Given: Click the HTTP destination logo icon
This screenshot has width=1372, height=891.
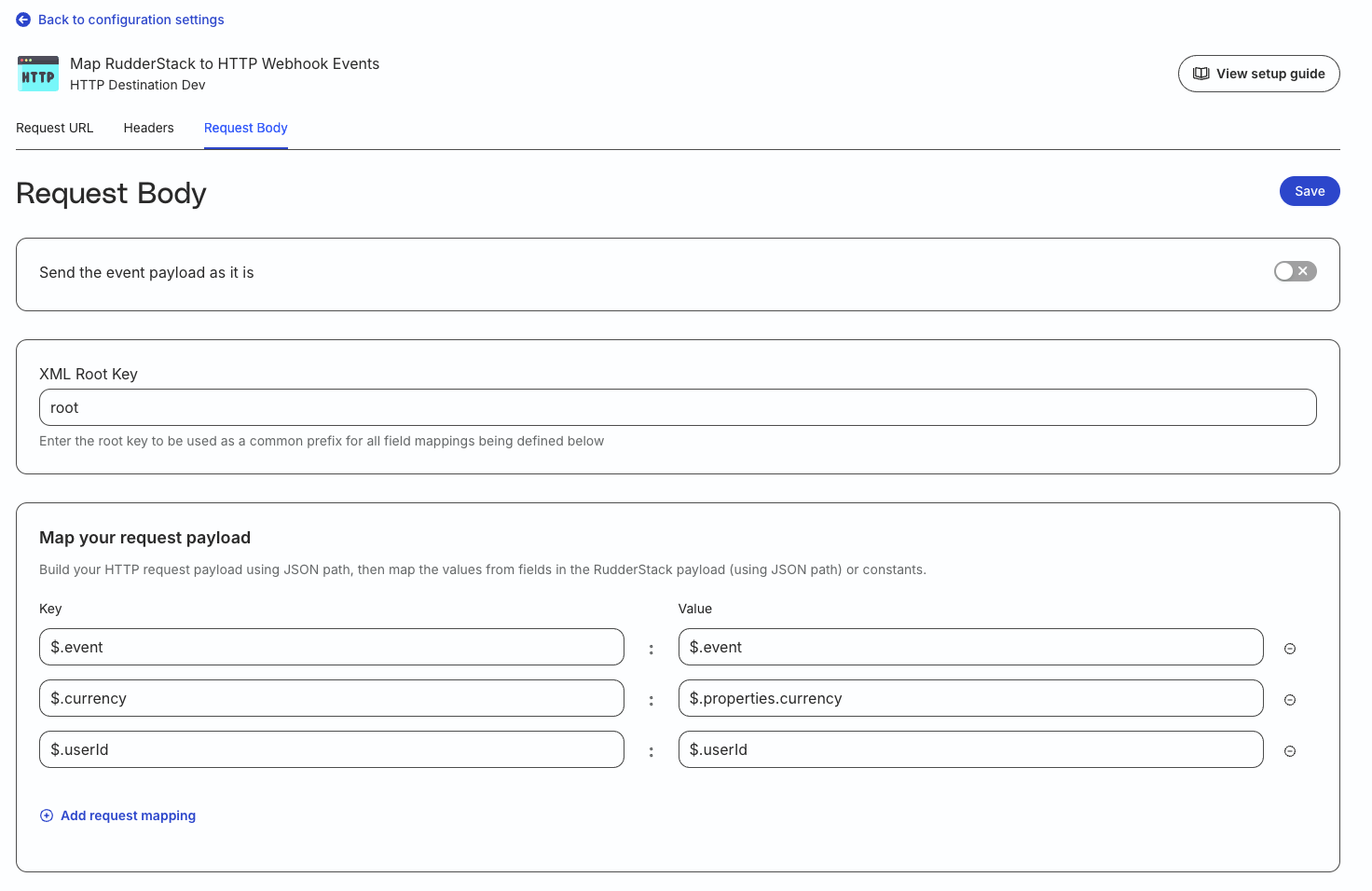Looking at the screenshot, I should (x=38, y=74).
